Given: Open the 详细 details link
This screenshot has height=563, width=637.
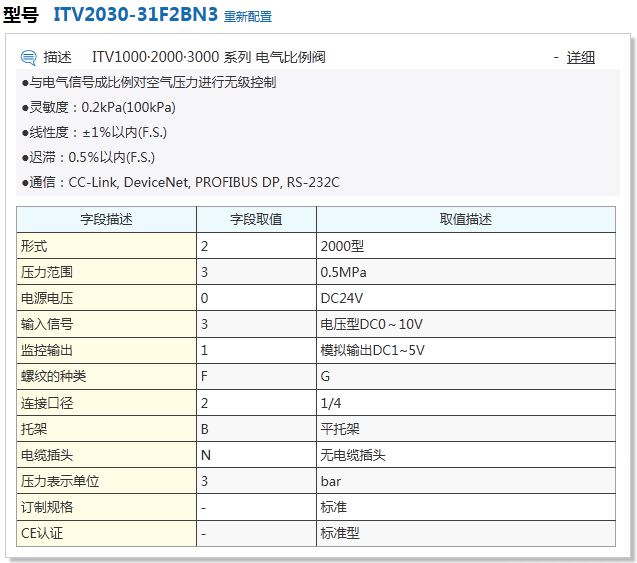Looking at the screenshot, I should click(581, 57).
